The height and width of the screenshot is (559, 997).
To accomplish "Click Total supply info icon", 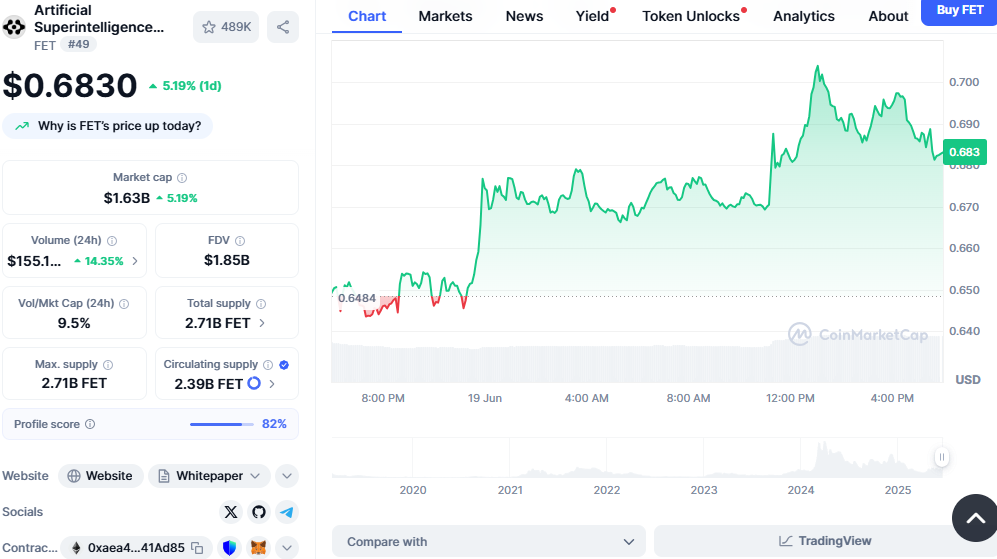I will click(x=261, y=303).
